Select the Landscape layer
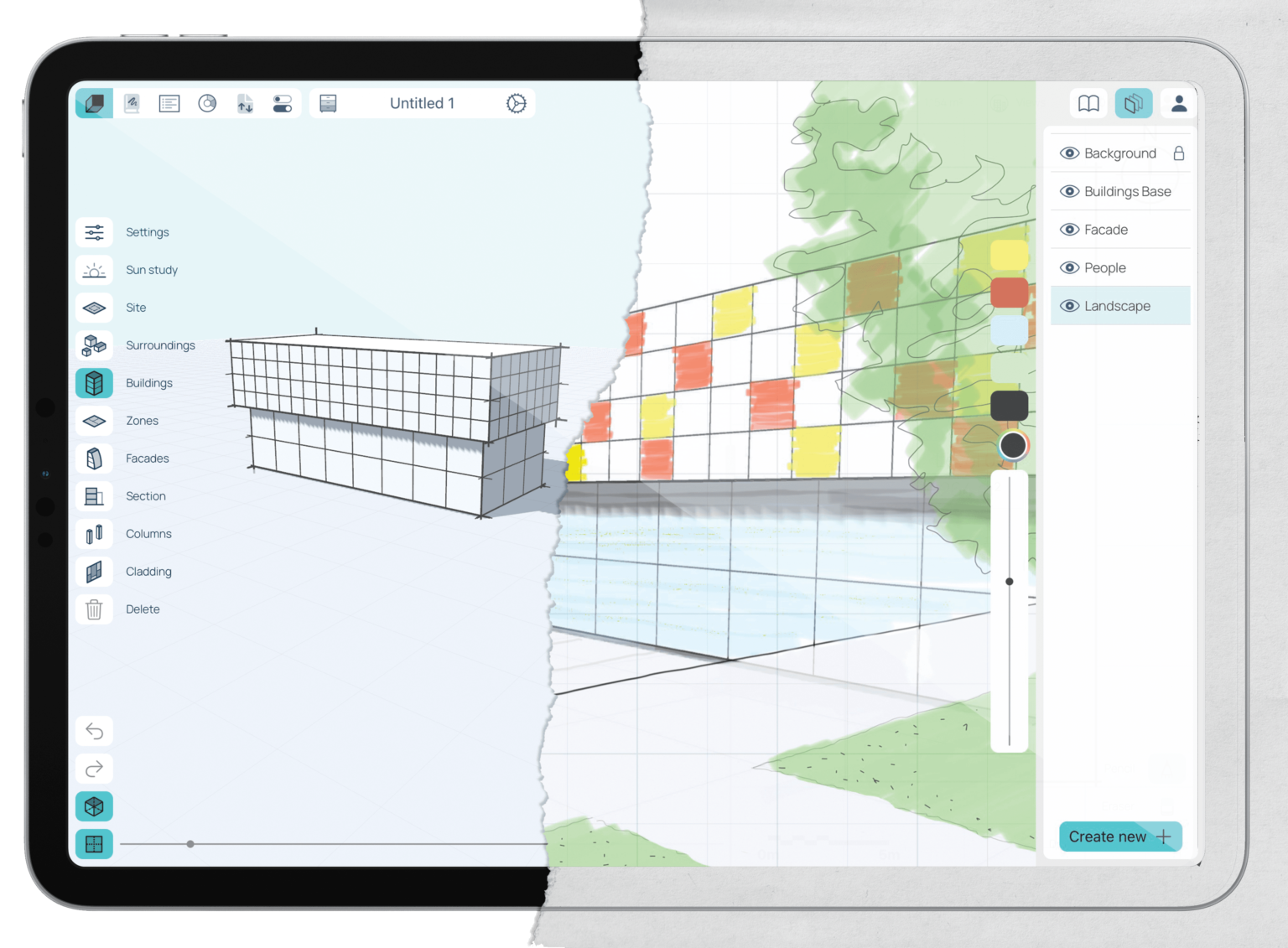 click(x=1119, y=305)
